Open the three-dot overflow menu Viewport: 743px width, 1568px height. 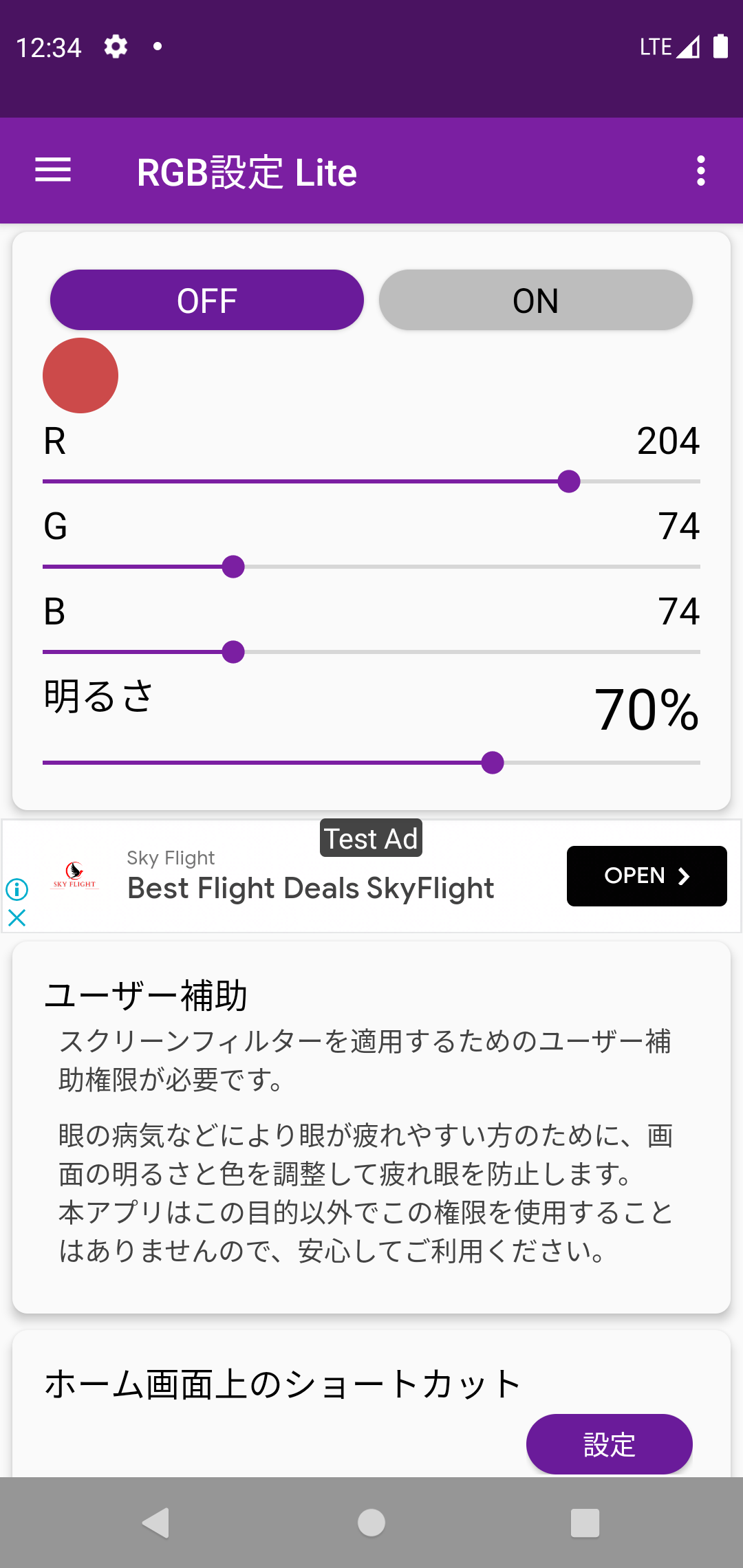[x=700, y=171]
